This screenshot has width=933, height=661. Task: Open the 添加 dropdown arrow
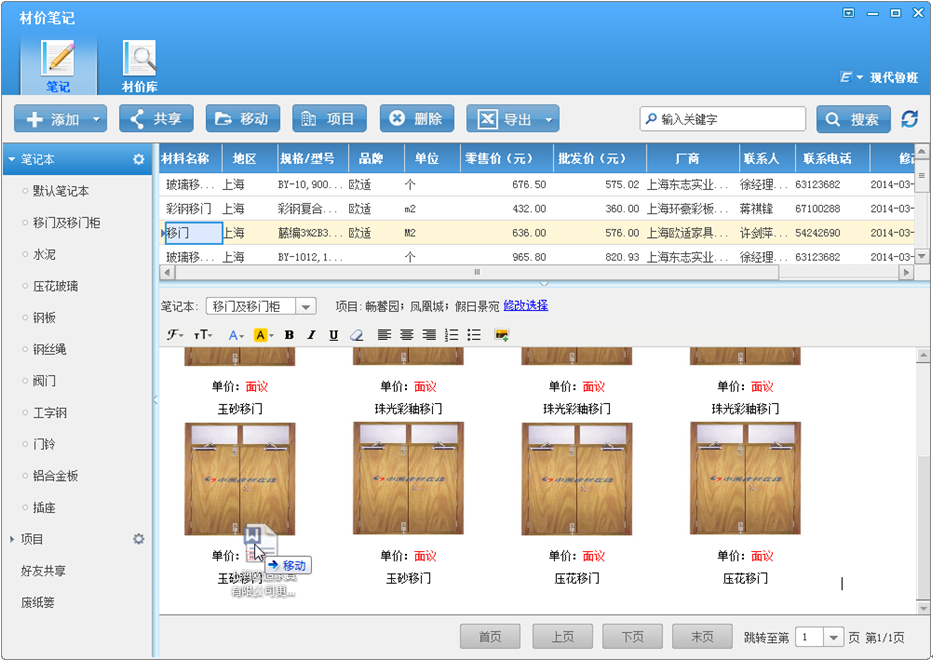pyautogui.click(x=96, y=119)
